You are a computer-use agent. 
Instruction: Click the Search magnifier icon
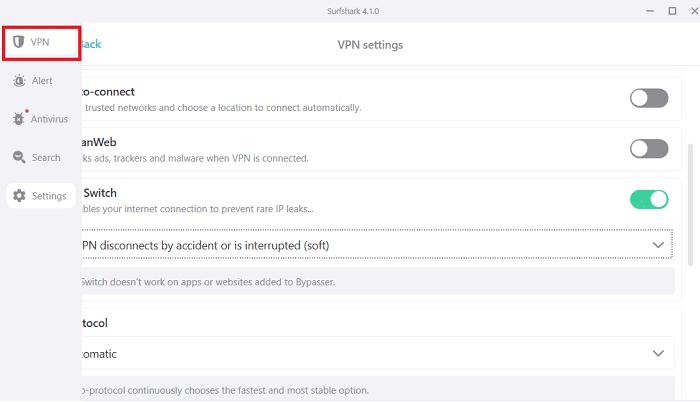click(x=19, y=158)
